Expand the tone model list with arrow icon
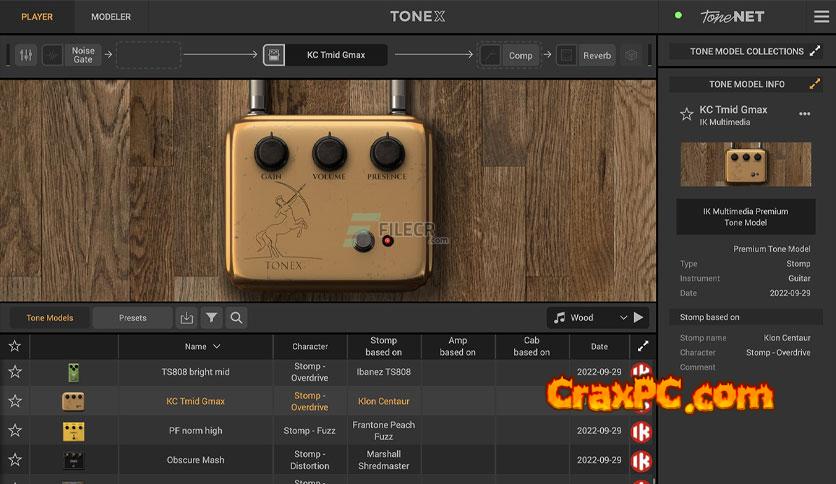 point(643,346)
